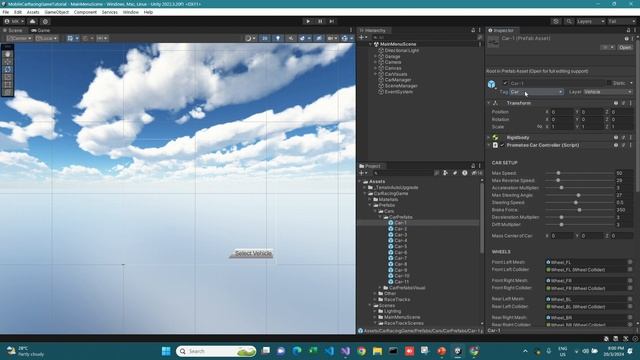This screenshot has width=640, height=360.
Task: Expand the Garage object in Hierarchy
Action: coord(376,56)
